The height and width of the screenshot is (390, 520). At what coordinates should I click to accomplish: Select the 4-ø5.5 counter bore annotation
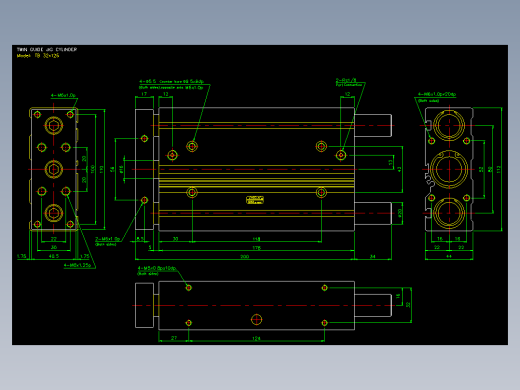pyautogui.click(x=171, y=81)
